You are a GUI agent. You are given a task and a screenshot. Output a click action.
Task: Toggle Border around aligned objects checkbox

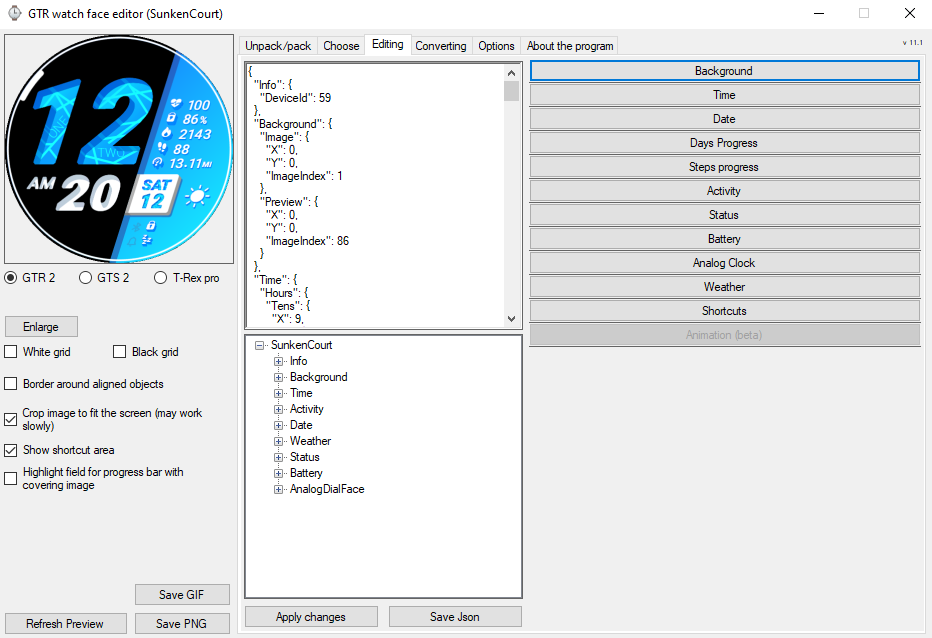click(11, 384)
